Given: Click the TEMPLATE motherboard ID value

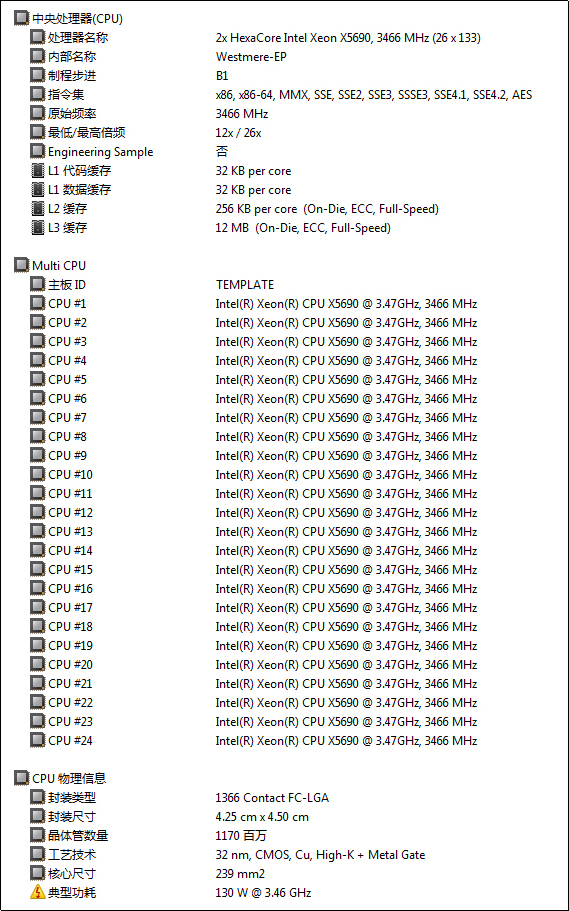Looking at the screenshot, I should 245,285.
